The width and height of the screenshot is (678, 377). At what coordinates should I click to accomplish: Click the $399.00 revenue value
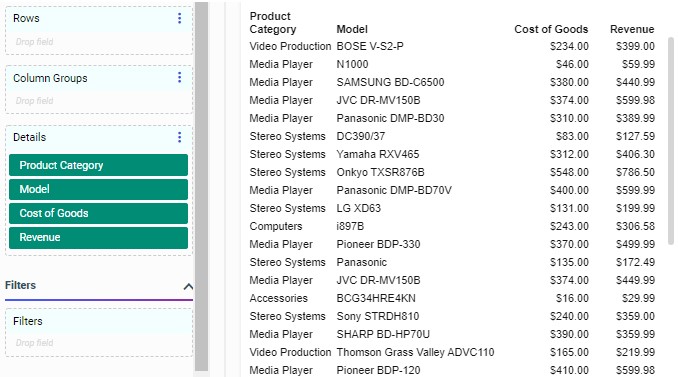[635, 46]
